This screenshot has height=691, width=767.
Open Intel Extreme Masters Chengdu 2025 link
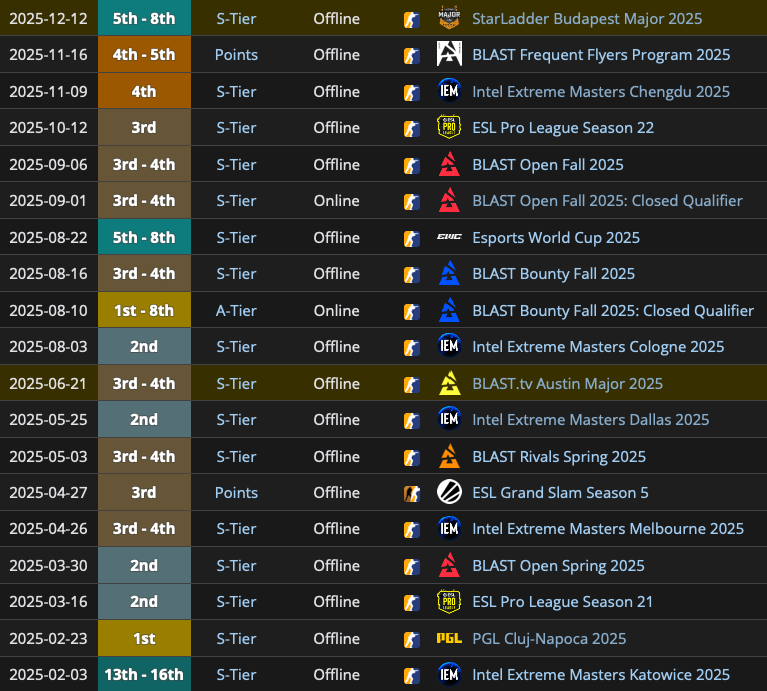(601, 91)
